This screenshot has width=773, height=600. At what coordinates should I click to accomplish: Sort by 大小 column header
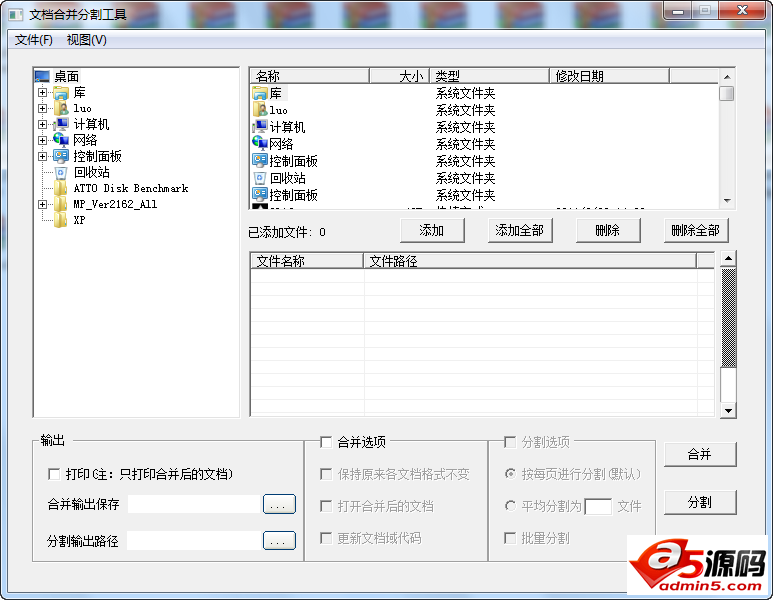(x=400, y=76)
